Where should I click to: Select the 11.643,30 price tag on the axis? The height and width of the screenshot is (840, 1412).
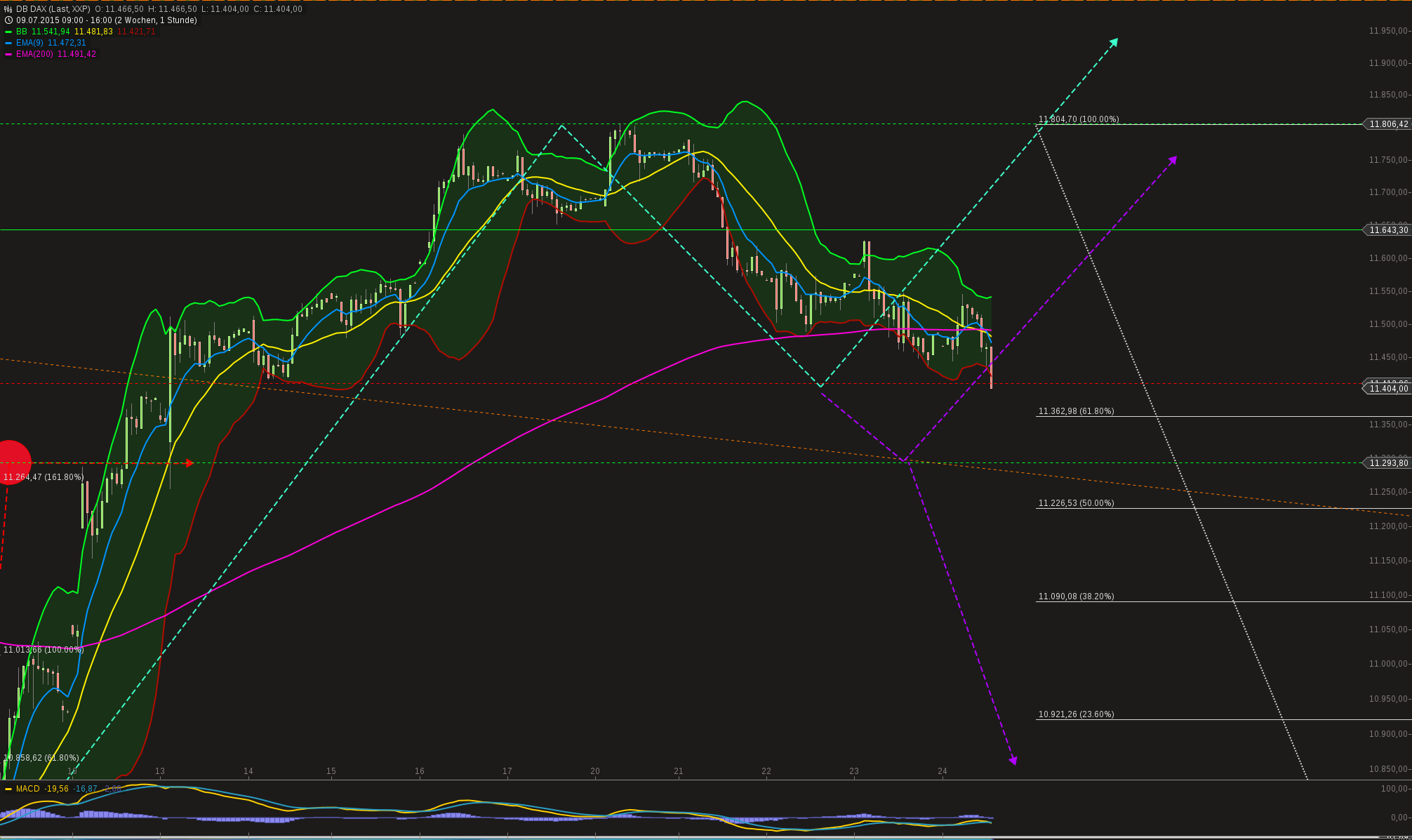point(1387,230)
